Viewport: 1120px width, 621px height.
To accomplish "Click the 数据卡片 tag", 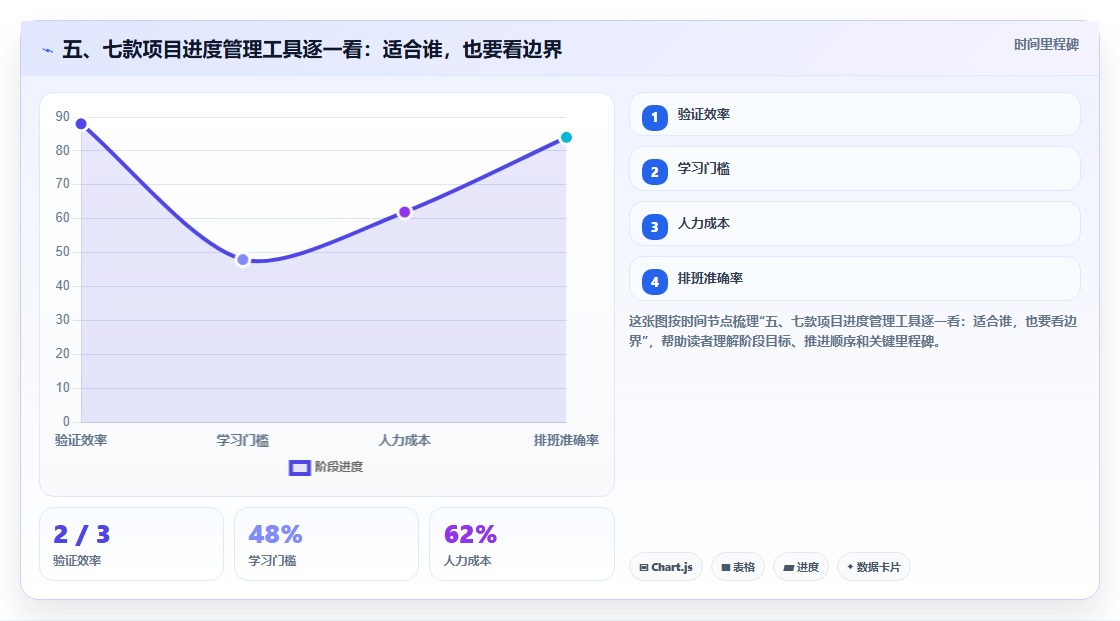I will [874, 567].
